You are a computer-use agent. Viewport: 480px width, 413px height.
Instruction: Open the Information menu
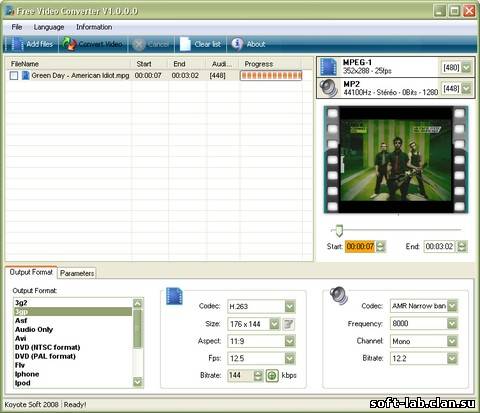click(x=94, y=27)
